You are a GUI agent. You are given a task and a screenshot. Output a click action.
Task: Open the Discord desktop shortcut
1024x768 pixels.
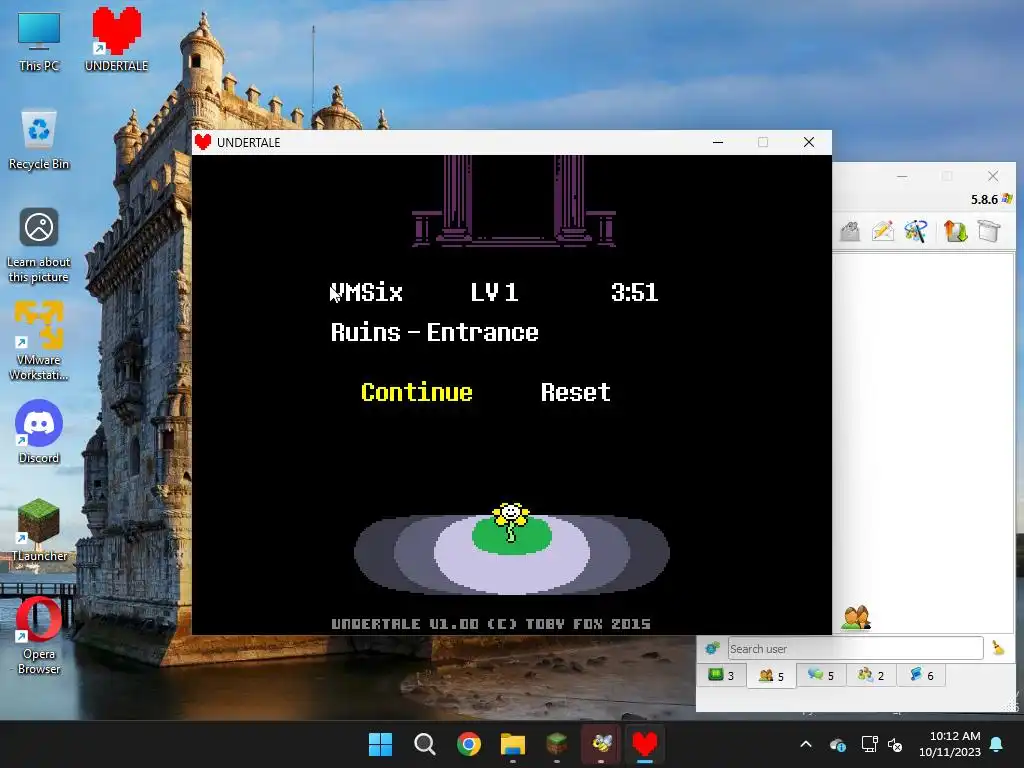click(39, 431)
